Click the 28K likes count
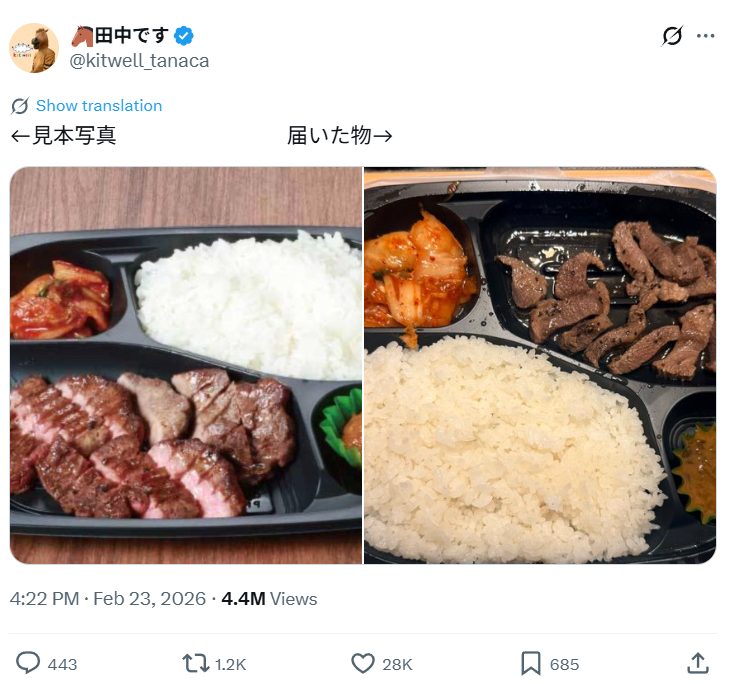This screenshot has width=735, height=684. (x=397, y=665)
